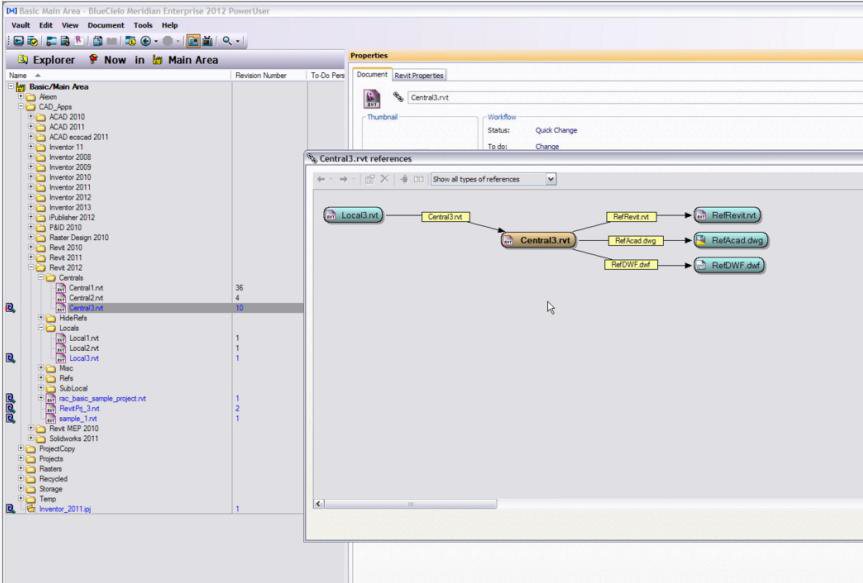Screen dimensions: 863x583
Task: Expand the Projects folder in the tree
Action: tap(21, 460)
